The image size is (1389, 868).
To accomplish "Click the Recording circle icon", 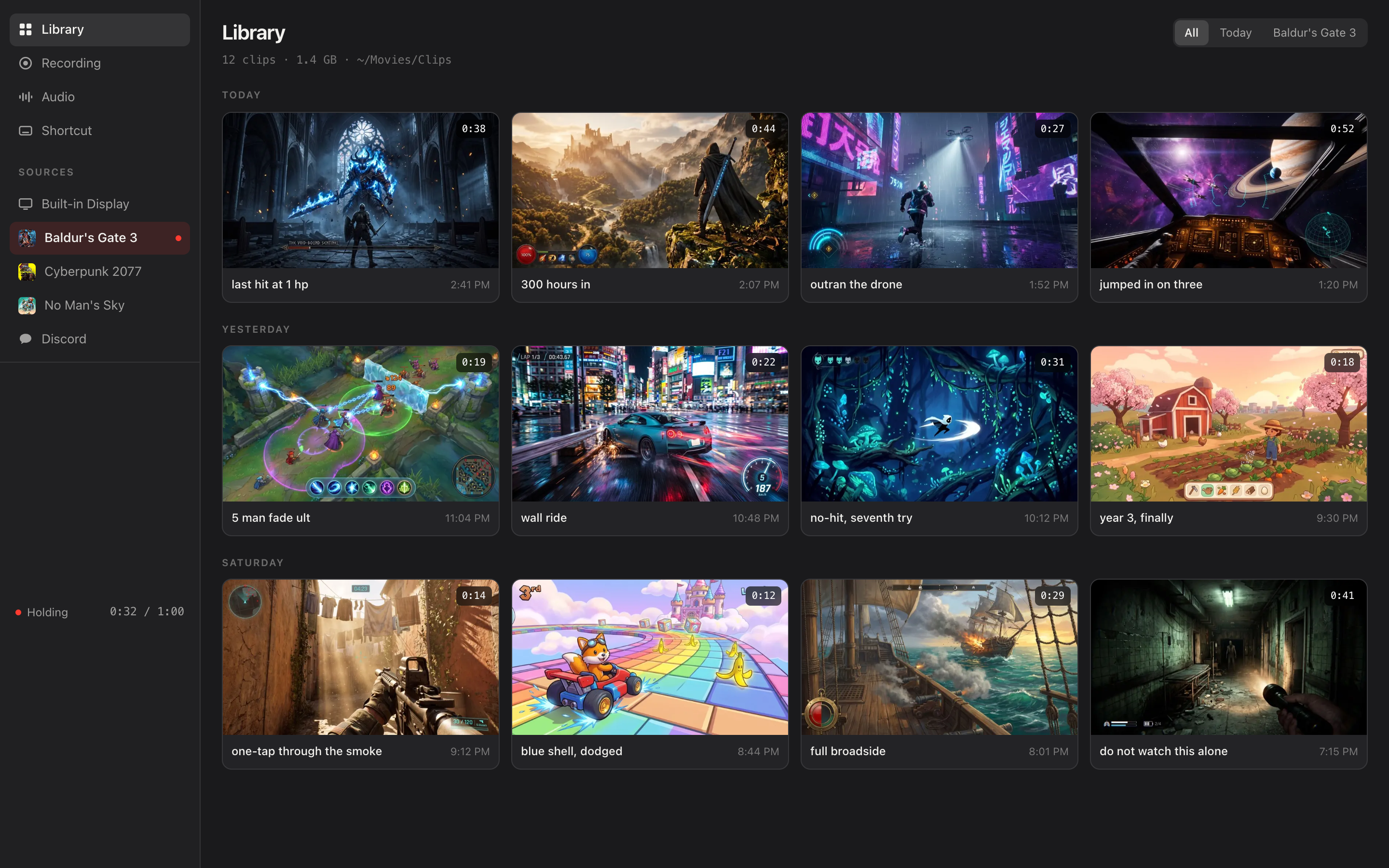I will (x=25, y=63).
